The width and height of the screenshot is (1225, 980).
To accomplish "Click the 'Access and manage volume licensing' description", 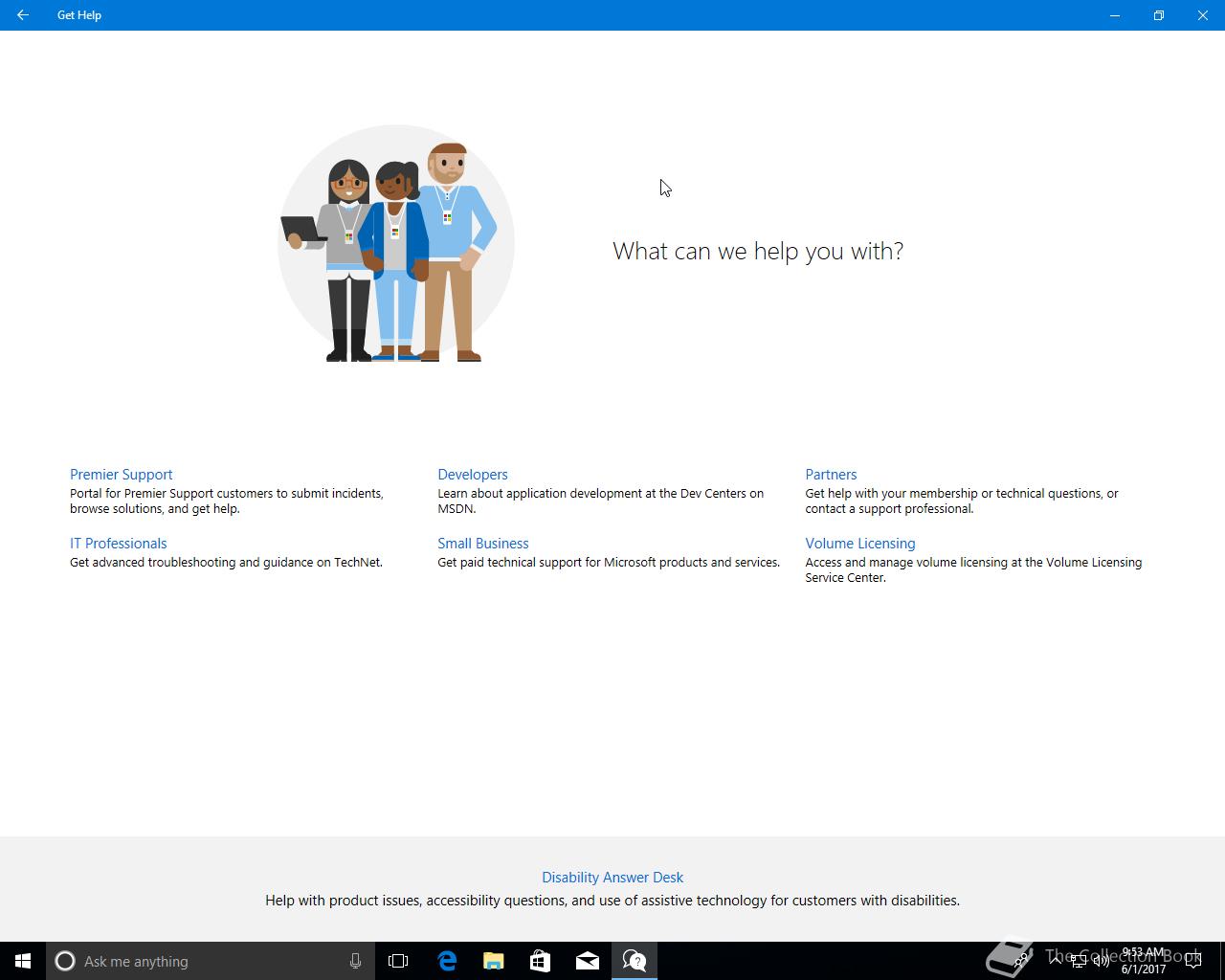I will [x=973, y=570].
